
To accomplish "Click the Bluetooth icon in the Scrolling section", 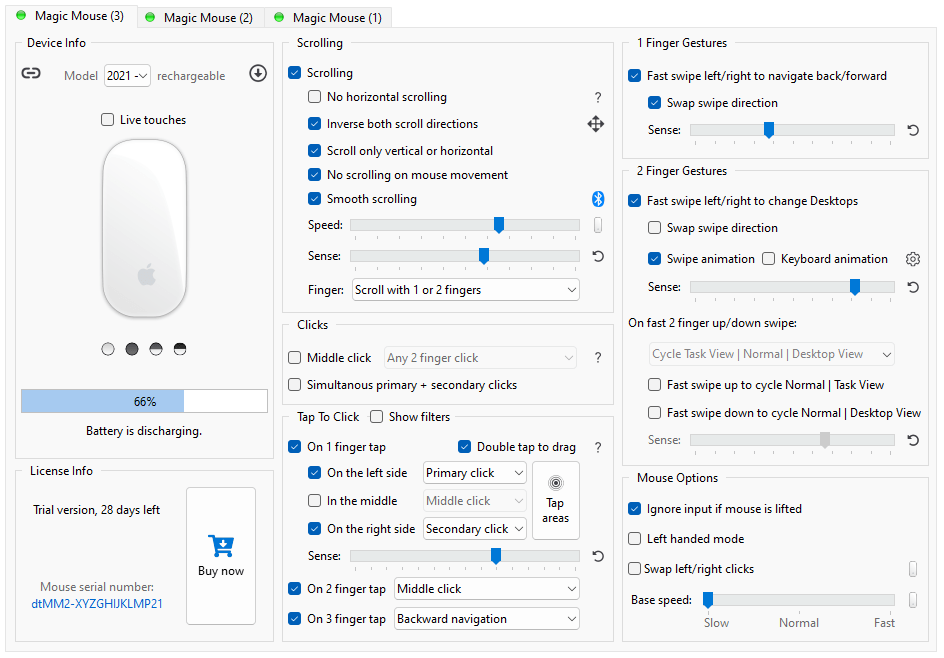I will coord(597,199).
